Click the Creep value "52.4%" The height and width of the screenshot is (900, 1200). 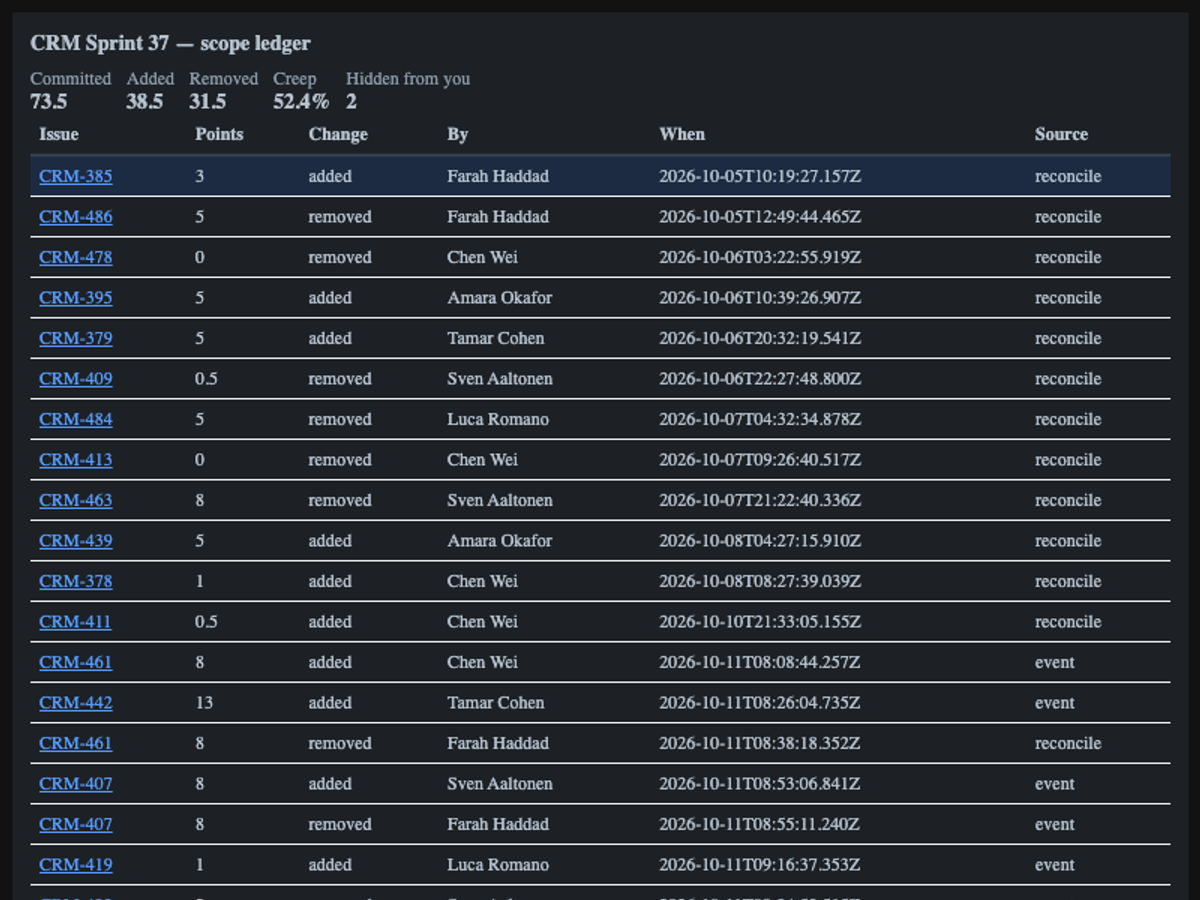[301, 101]
